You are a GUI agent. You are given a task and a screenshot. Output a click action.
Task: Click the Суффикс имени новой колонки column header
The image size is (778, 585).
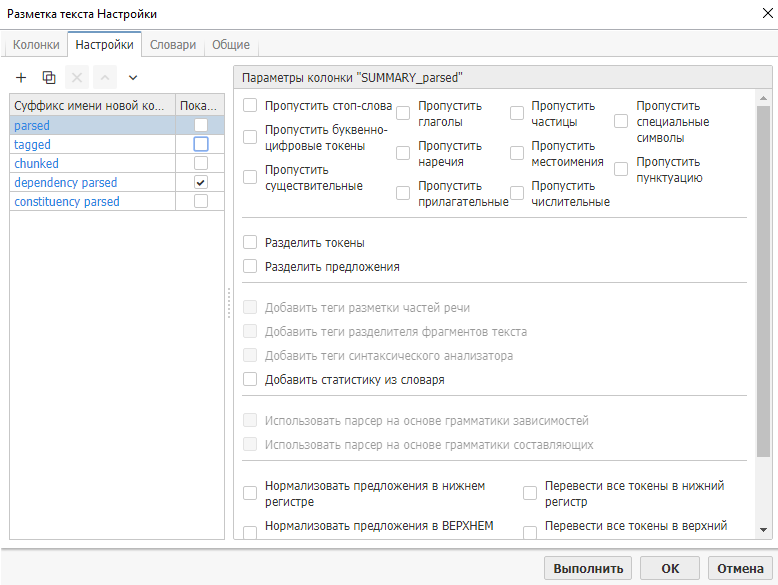tap(92, 106)
